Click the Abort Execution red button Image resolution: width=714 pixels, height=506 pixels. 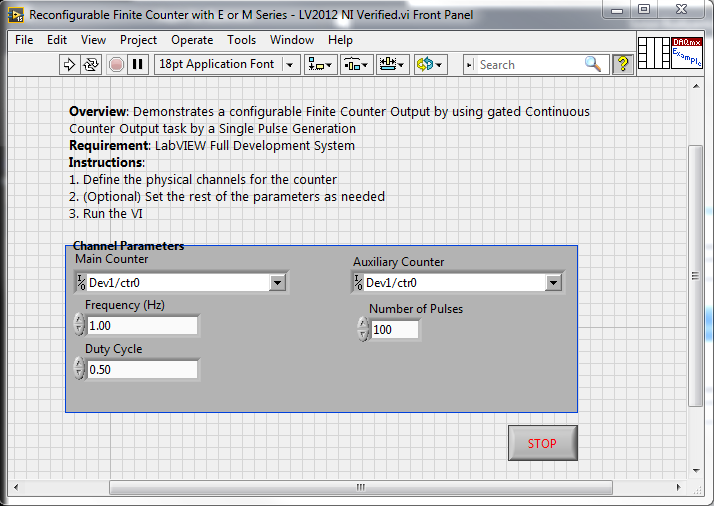pos(117,65)
